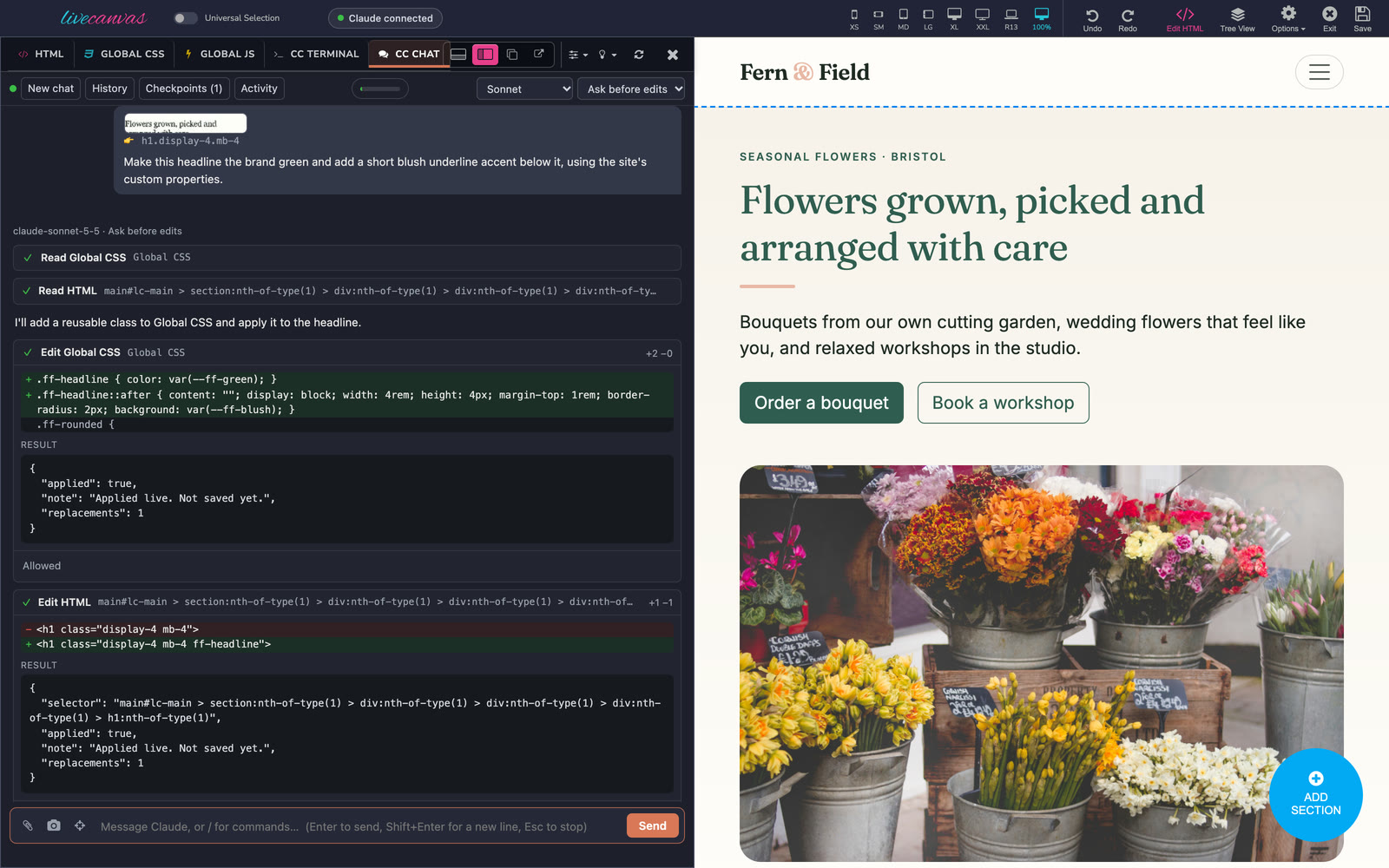The image size is (1389, 868).
Task: Click the floating window layout icon
Action: pos(512,54)
